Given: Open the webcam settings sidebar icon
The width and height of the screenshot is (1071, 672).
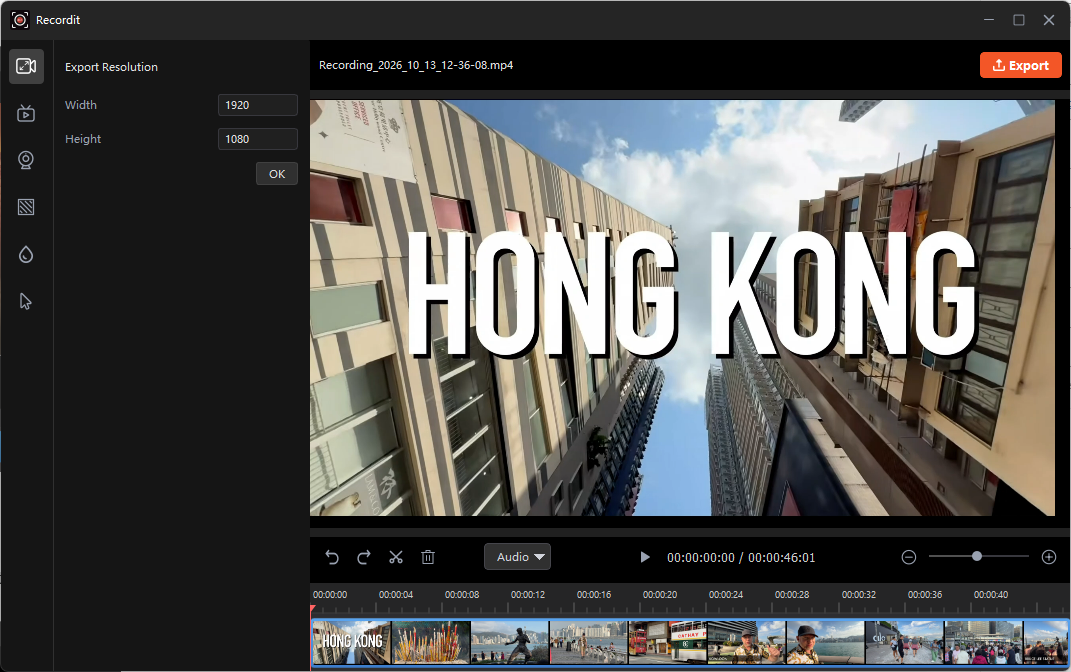Looking at the screenshot, I should point(26,160).
